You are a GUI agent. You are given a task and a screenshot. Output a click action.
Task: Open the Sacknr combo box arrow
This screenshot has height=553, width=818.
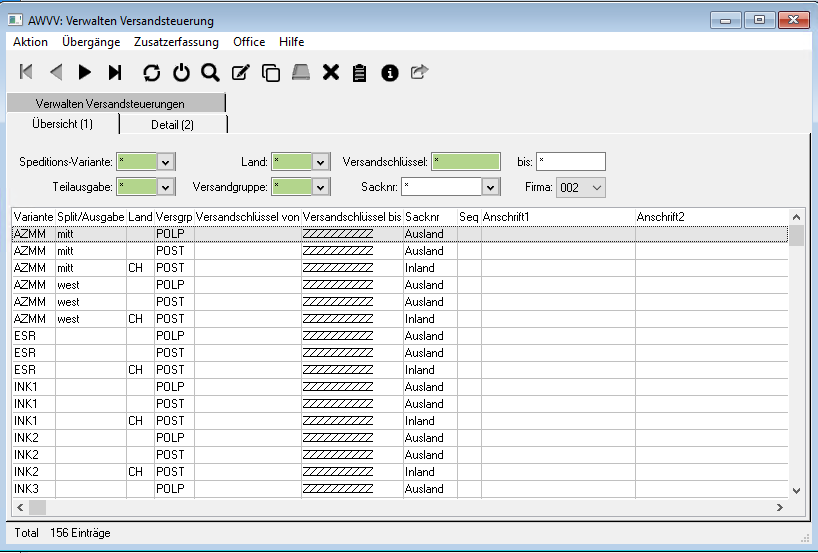pyautogui.click(x=490, y=187)
